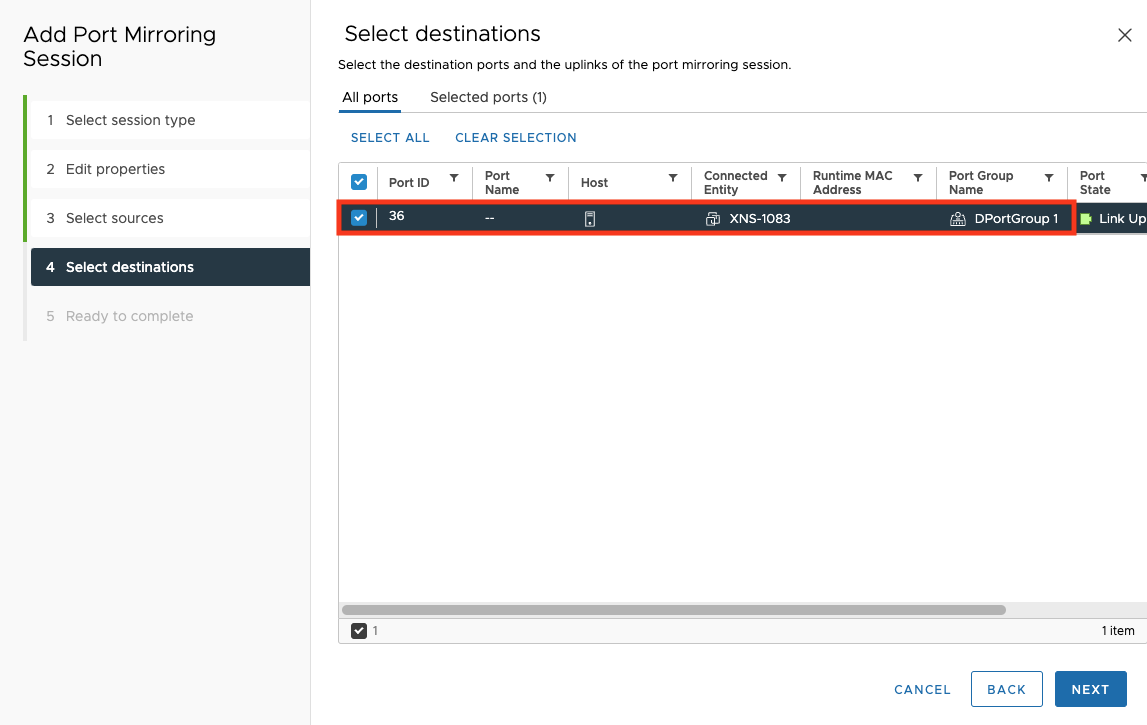
Task: Click the green Link Up status icon
Action: [x=1086, y=219]
